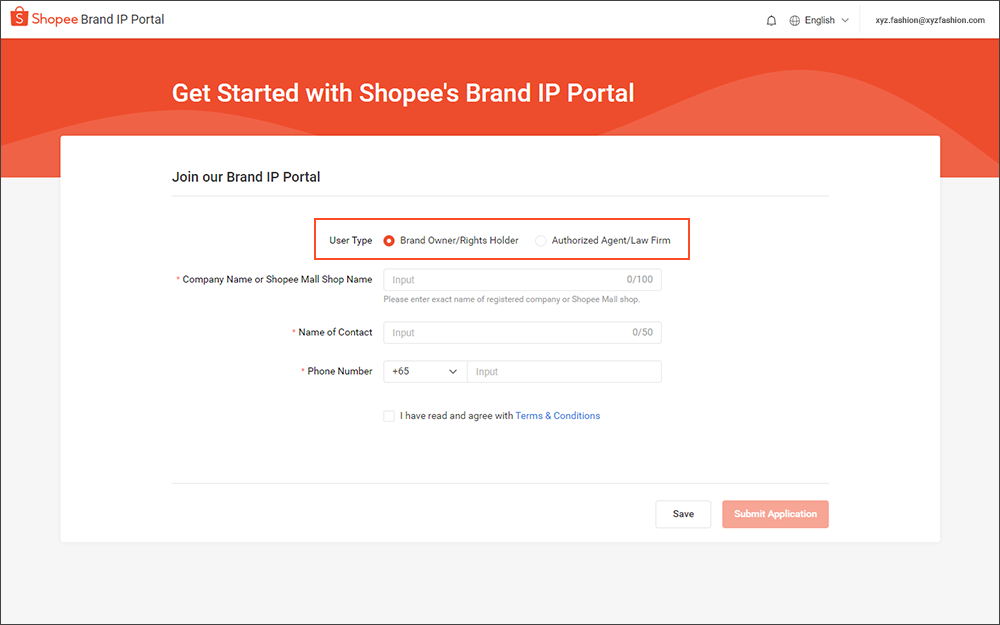Click the Authorized Agent/Law Firm label text
1000x625 pixels.
pos(611,241)
